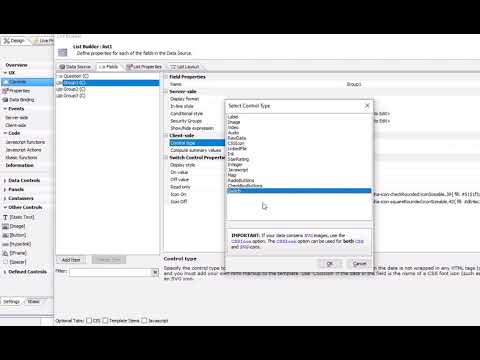Select the Group1 (C) field
Screen dimensions: 480x360
[x=108, y=83]
